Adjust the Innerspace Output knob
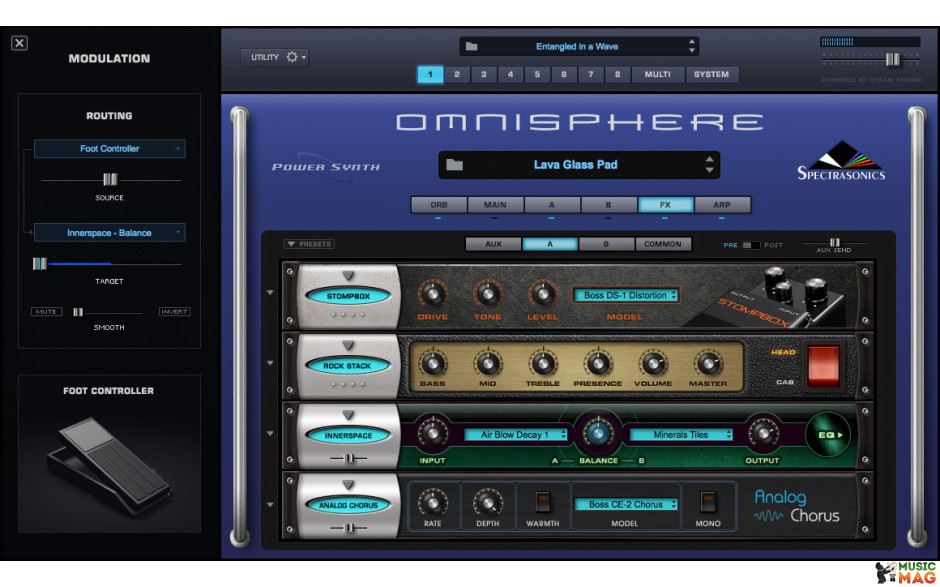The image size is (940, 587). click(762, 433)
